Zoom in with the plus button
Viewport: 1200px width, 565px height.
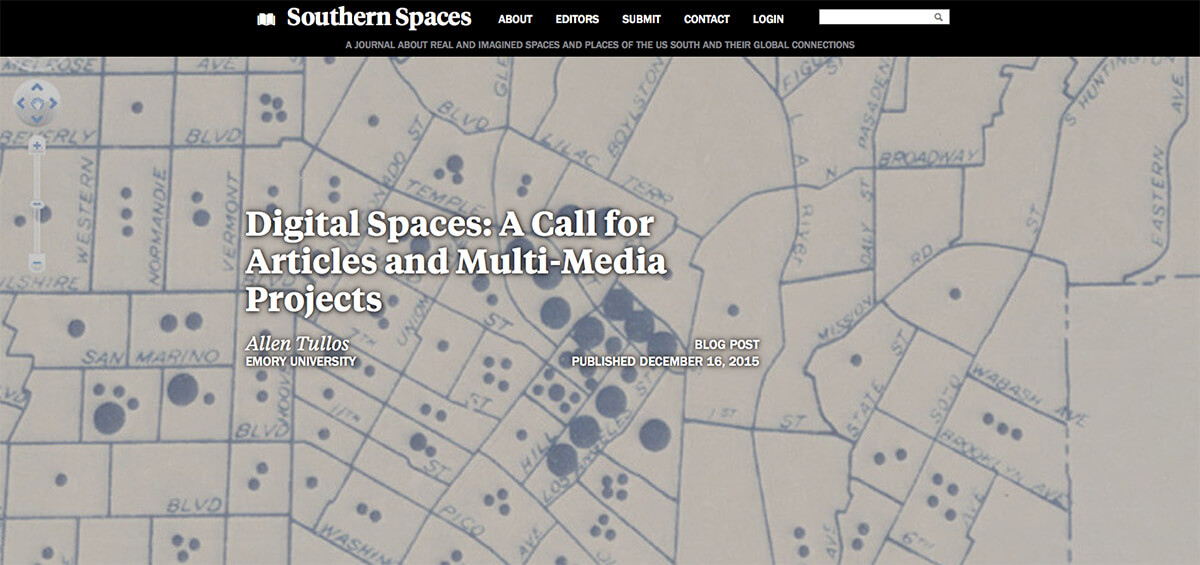tap(37, 146)
